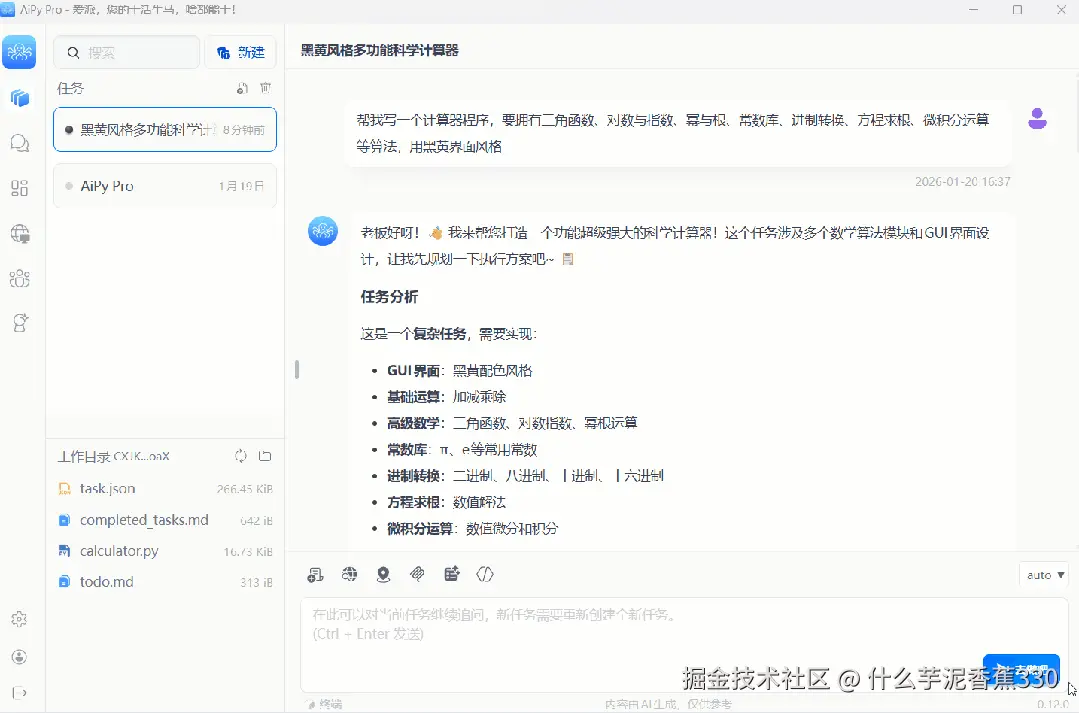Click the AiPy assistant avatar in chat
The width and height of the screenshot is (1079, 713).
(x=323, y=231)
